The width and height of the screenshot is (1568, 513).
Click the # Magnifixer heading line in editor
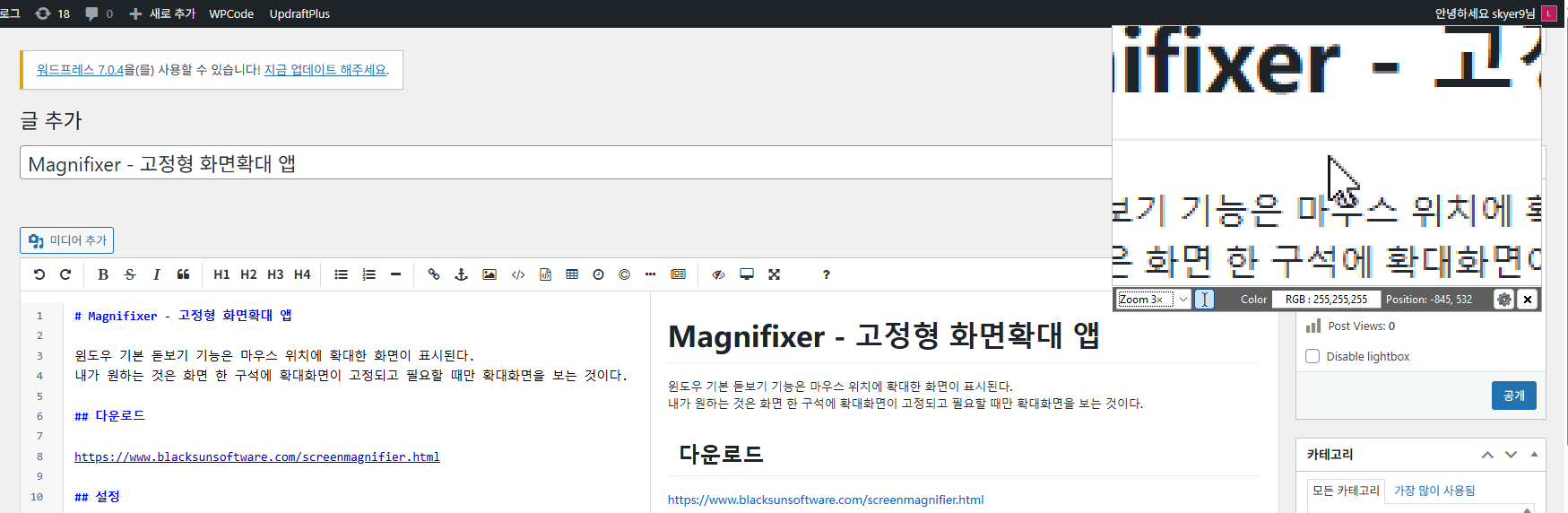click(x=183, y=316)
